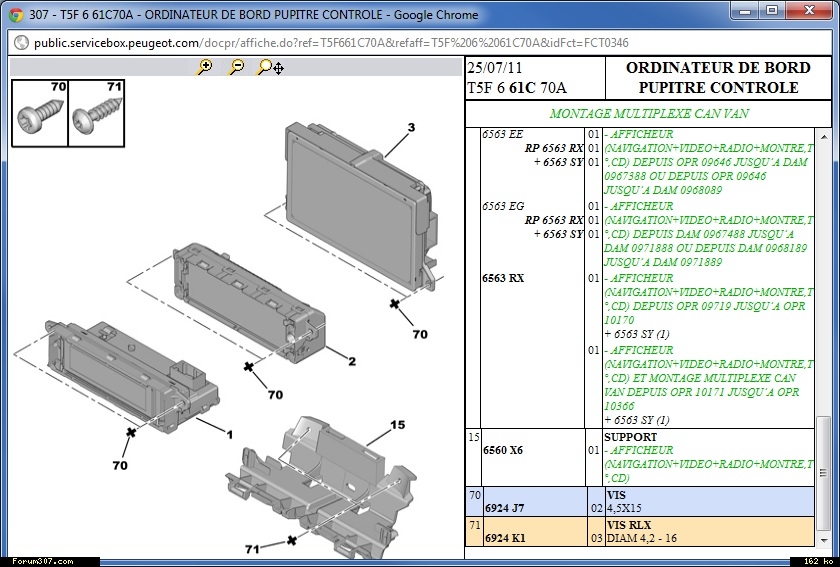Screen dimensions: 840x567
Task: Click quantity 02 in the VIS row
Action: (596, 508)
